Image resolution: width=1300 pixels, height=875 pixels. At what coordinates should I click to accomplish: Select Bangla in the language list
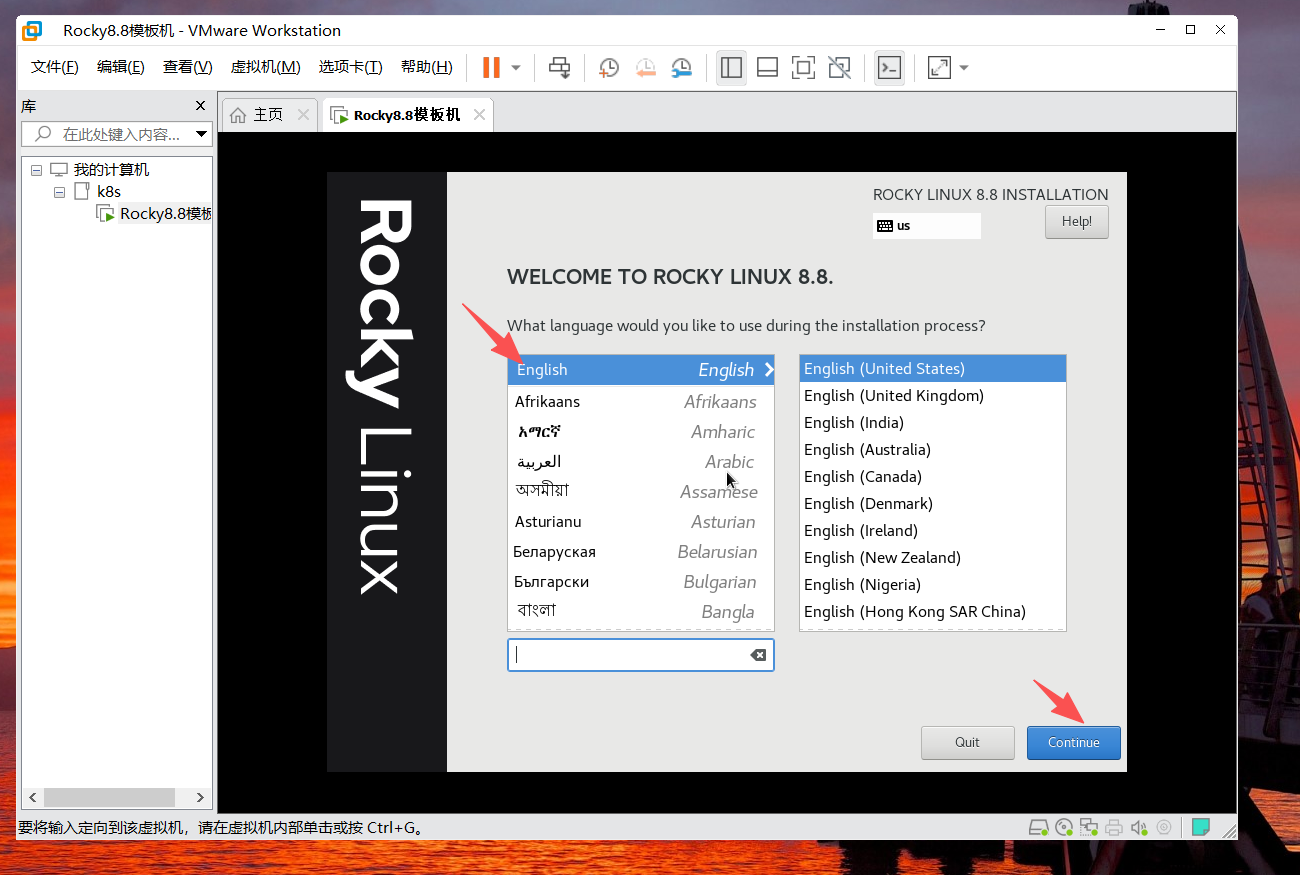point(641,612)
